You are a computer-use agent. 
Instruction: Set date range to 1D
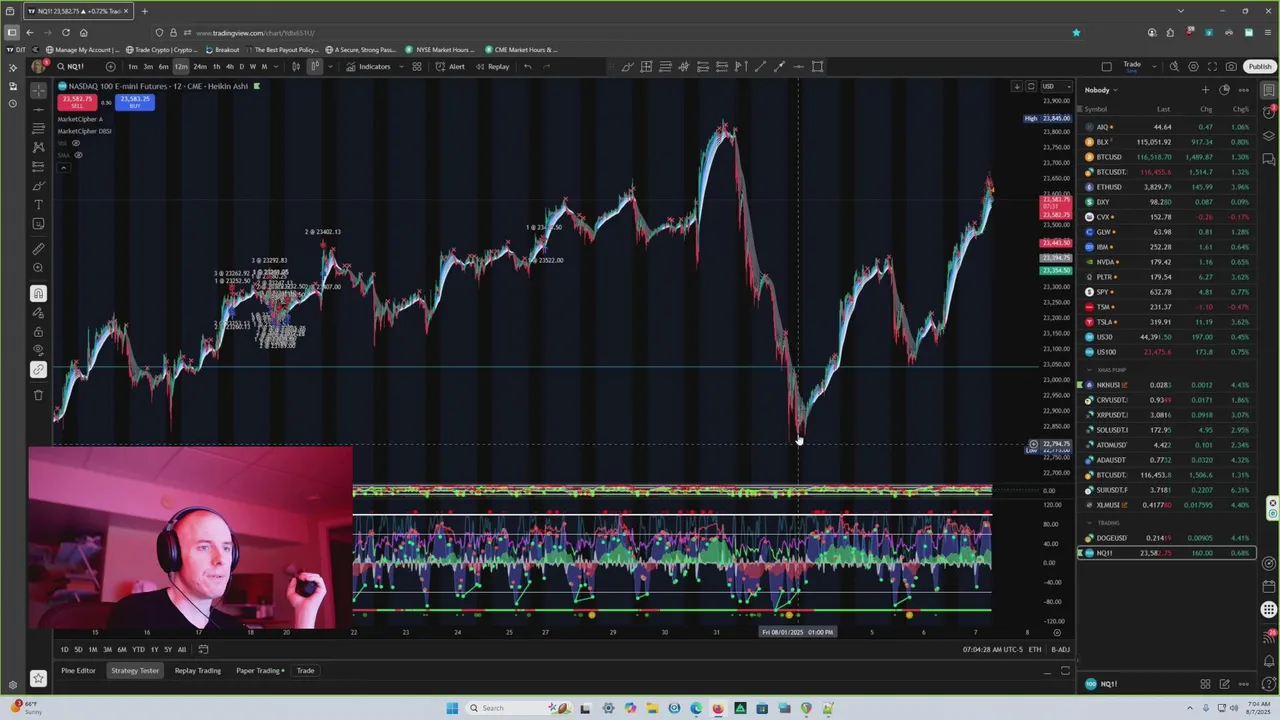tap(65, 649)
